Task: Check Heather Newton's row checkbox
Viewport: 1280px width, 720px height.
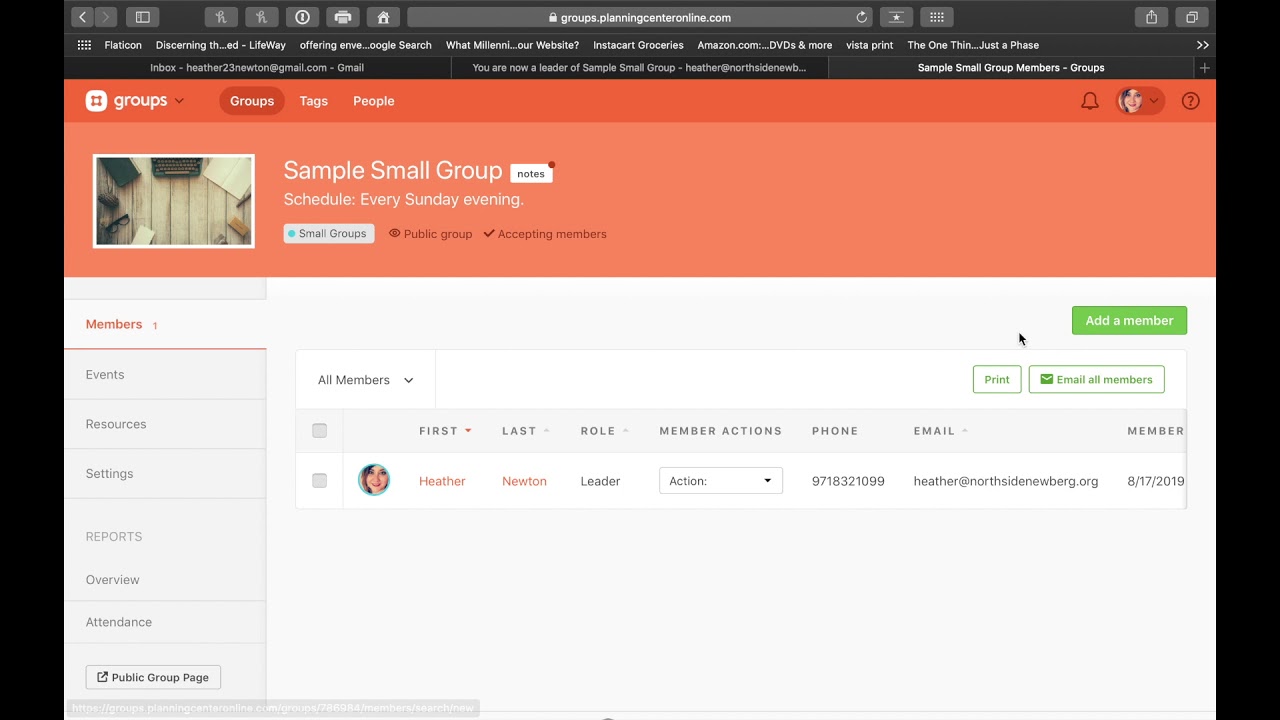Action: click(x=319, y=481)
